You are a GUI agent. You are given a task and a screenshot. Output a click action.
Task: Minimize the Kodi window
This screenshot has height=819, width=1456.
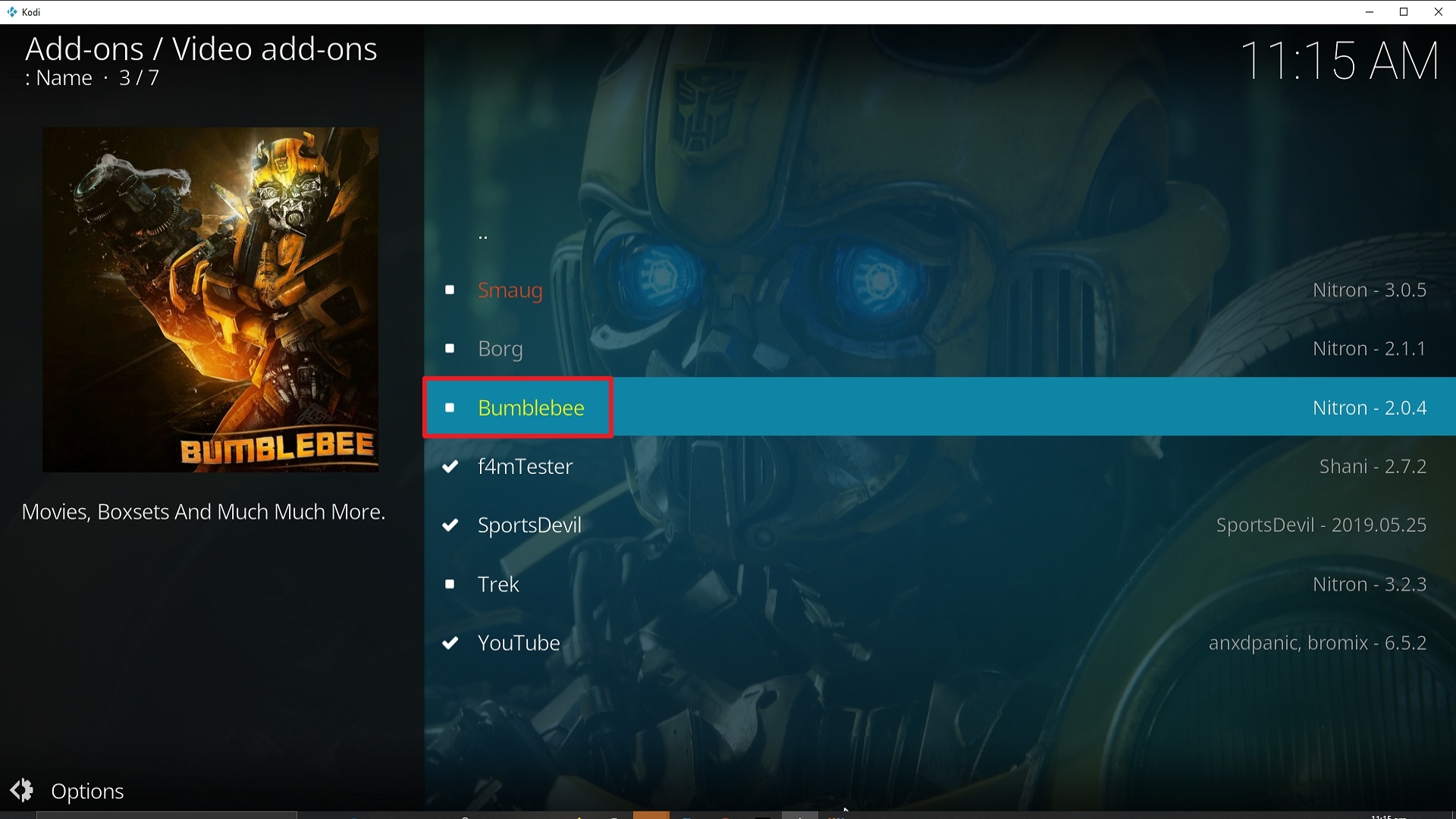(1370, 11)
